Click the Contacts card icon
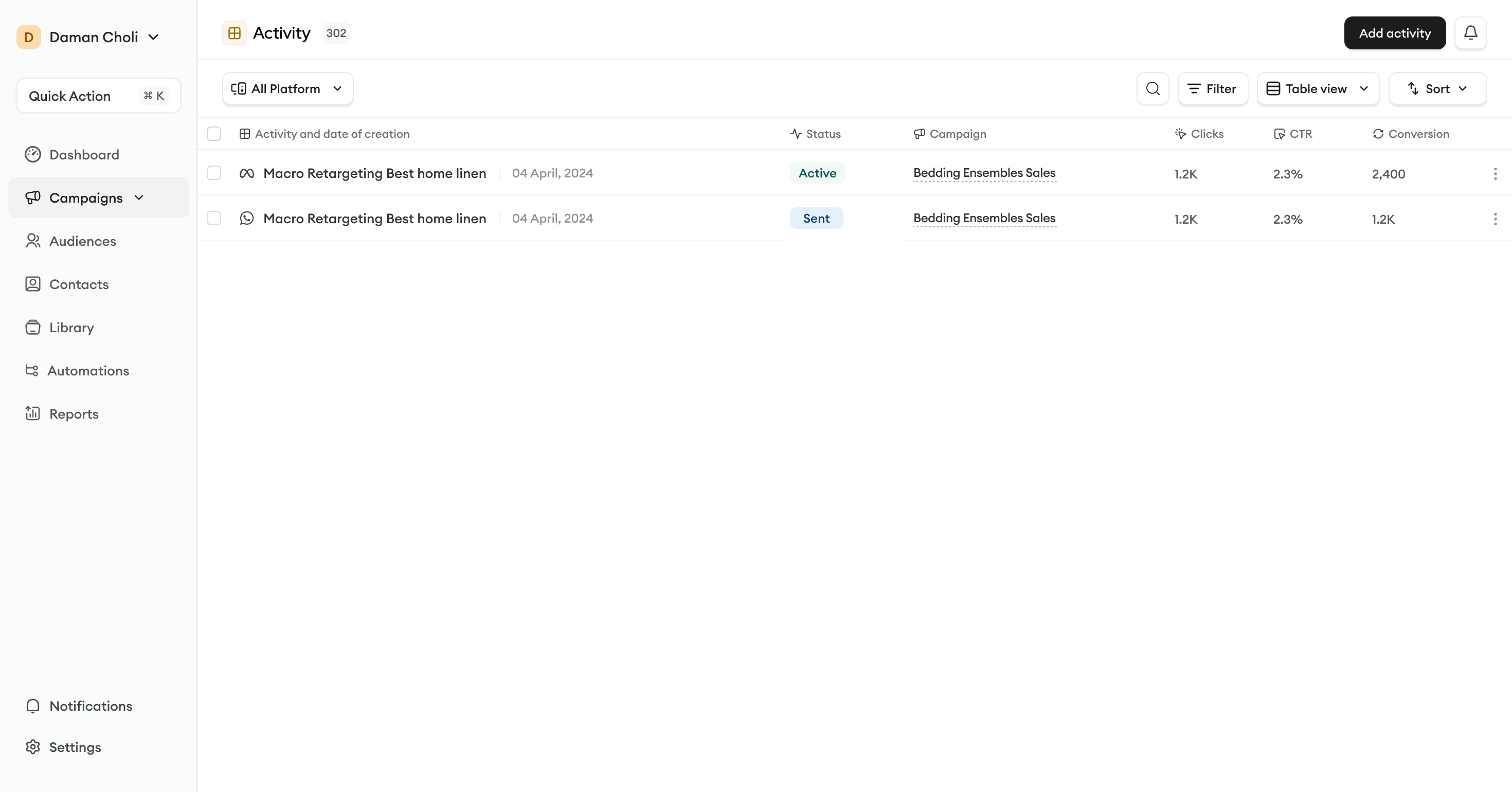 click(33, 284)
